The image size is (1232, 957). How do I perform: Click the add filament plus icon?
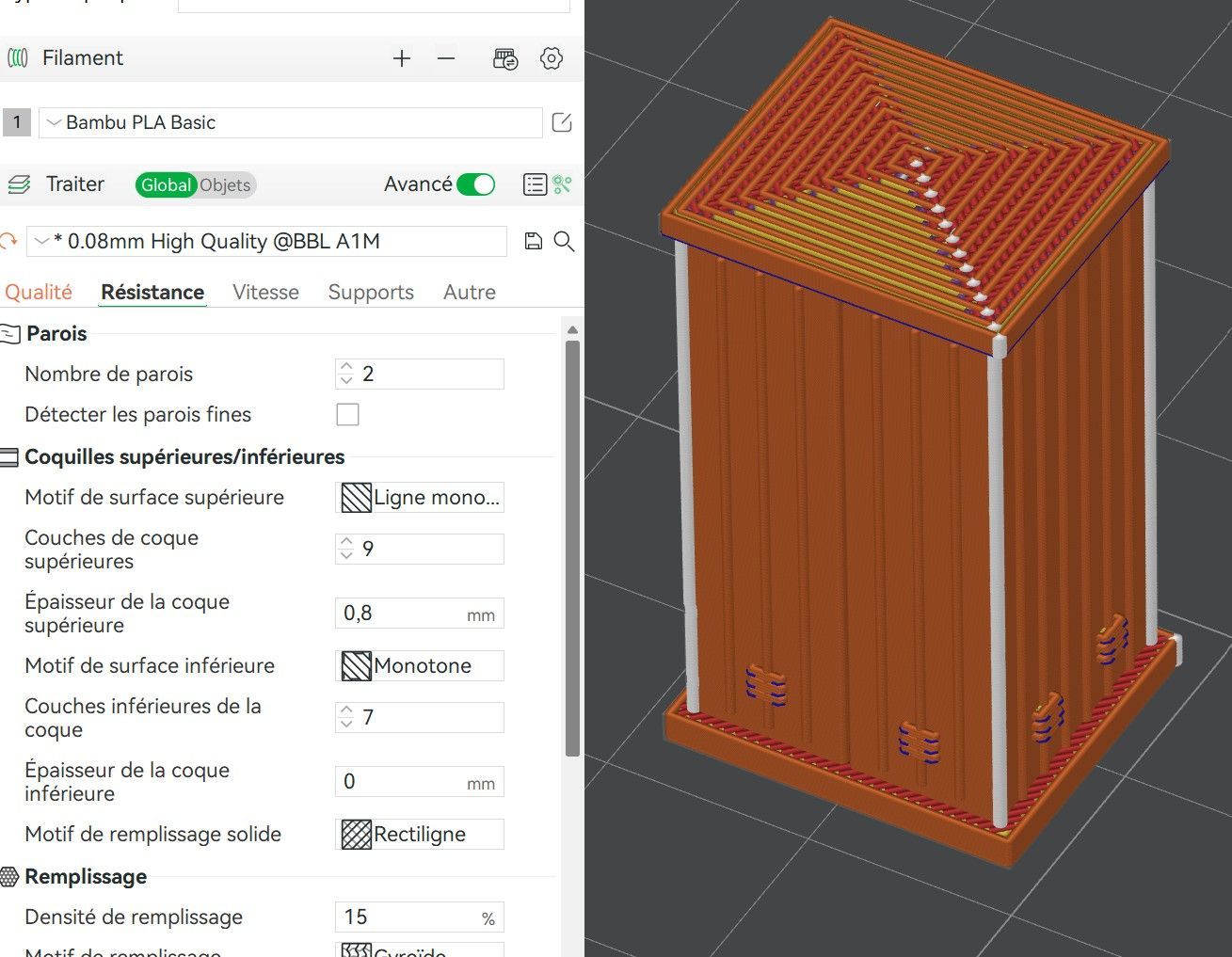402,58
